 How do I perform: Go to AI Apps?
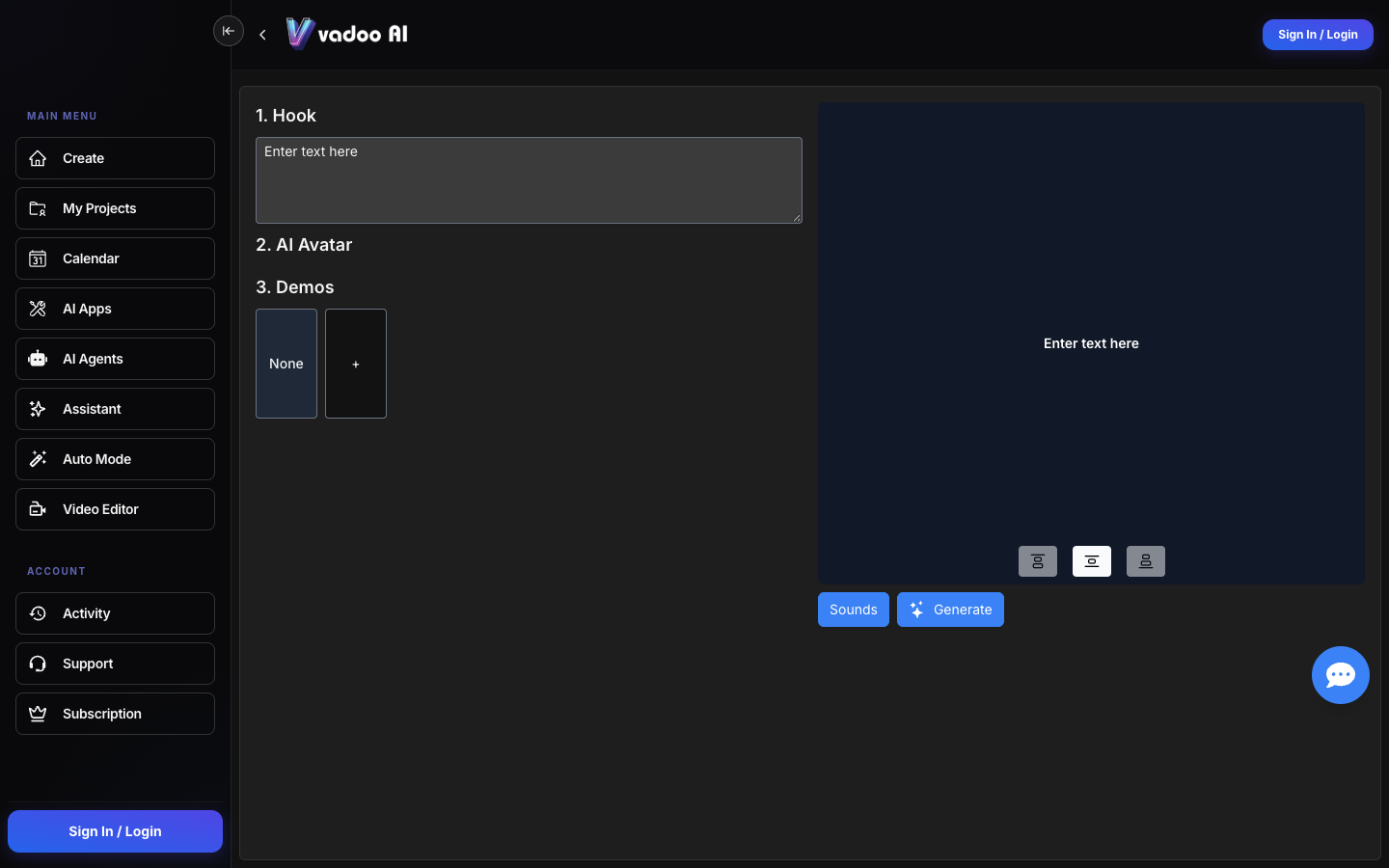coord(115,309)
